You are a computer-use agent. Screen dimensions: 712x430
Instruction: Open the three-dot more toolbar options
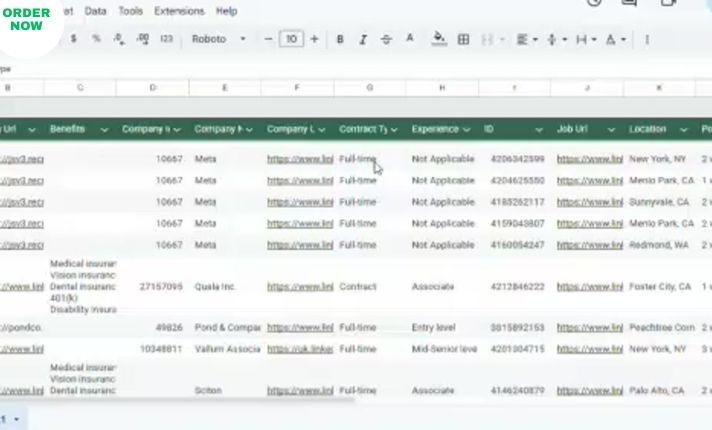tap(647, 40)
